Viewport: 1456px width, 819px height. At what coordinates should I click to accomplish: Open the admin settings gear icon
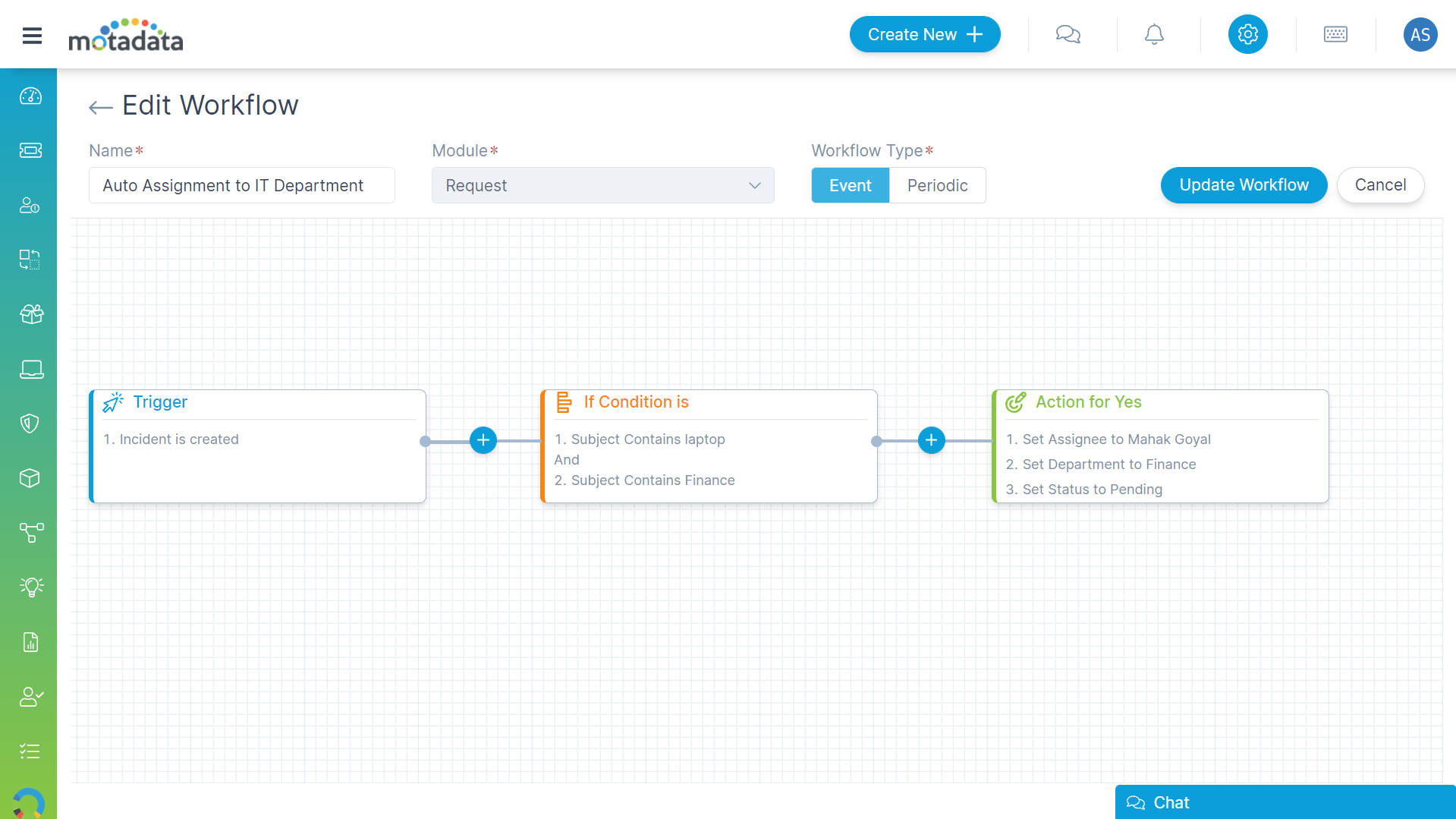[1247, 35]
